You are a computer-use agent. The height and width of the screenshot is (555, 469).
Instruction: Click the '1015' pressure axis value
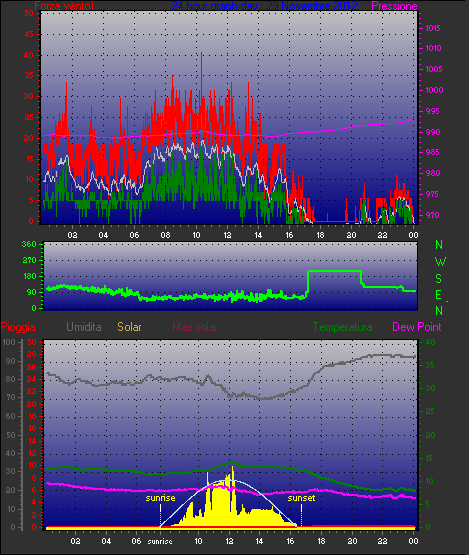tap(433, 28)
